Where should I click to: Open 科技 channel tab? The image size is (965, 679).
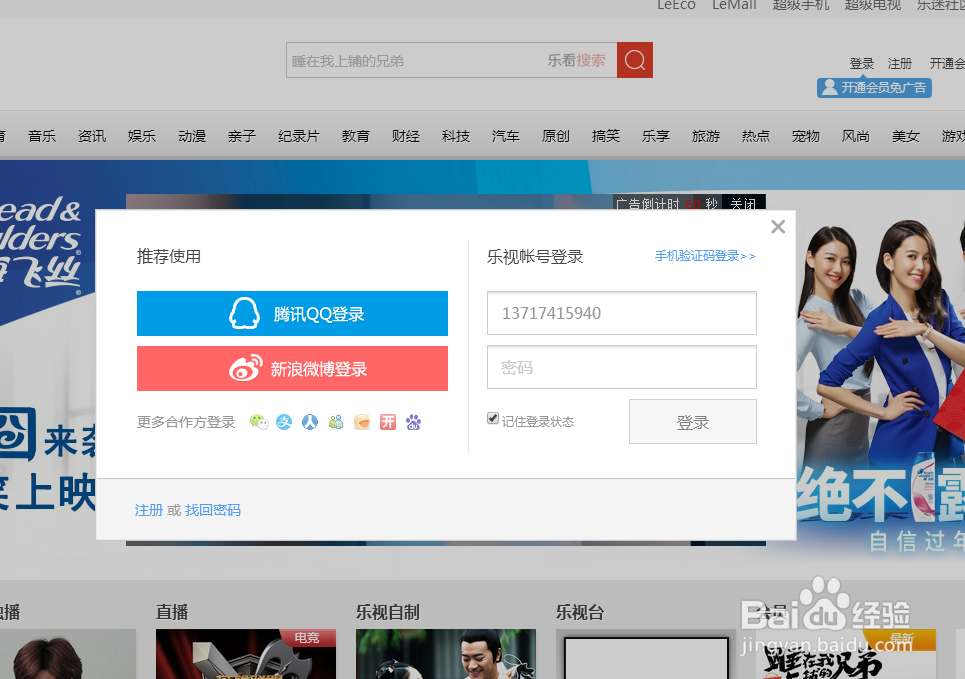455,136
